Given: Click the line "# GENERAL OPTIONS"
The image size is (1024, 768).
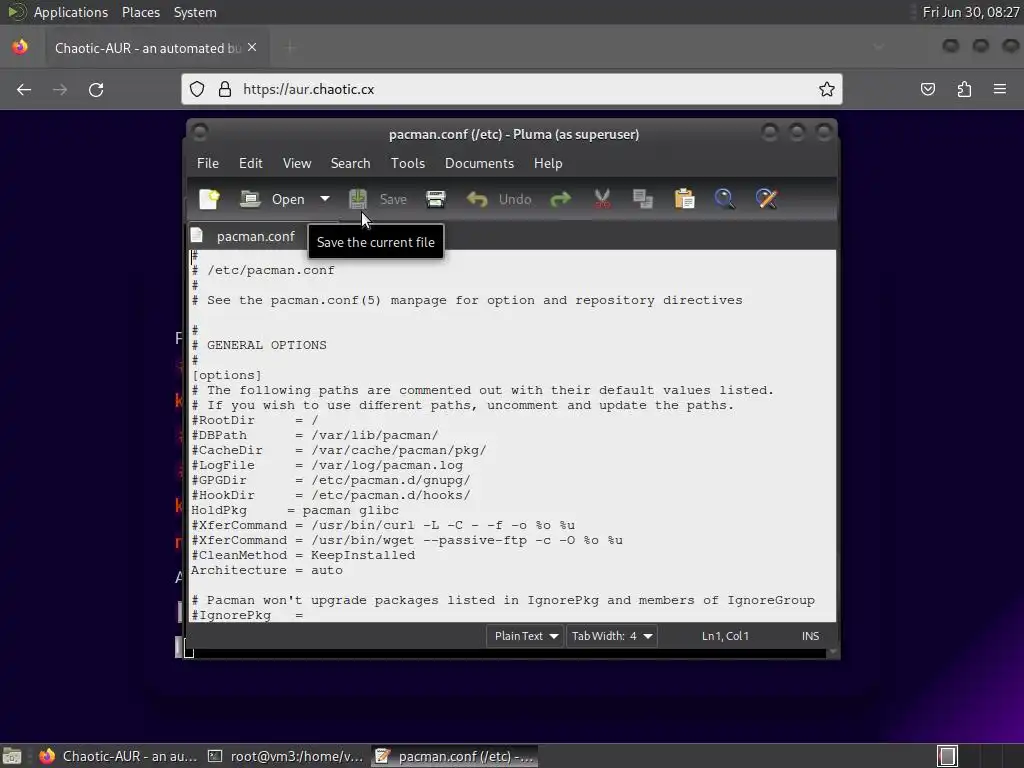Looking at the screenshot, I should [259, 345].
